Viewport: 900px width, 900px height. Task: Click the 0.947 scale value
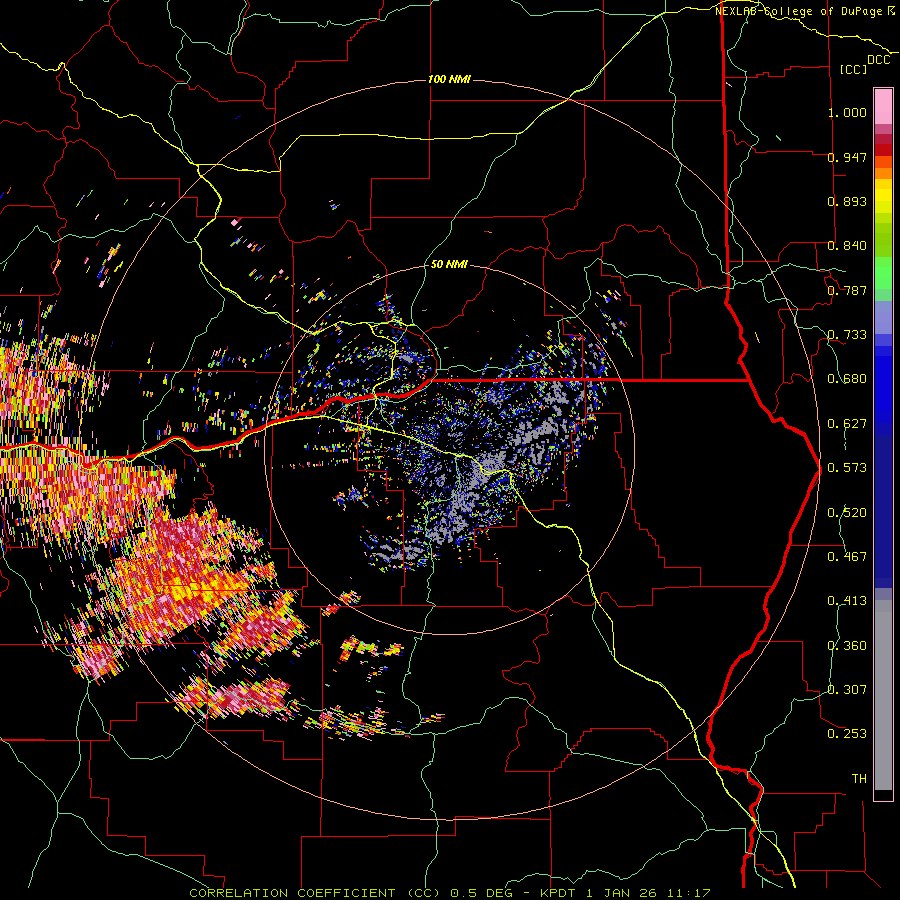pos(847,157)
